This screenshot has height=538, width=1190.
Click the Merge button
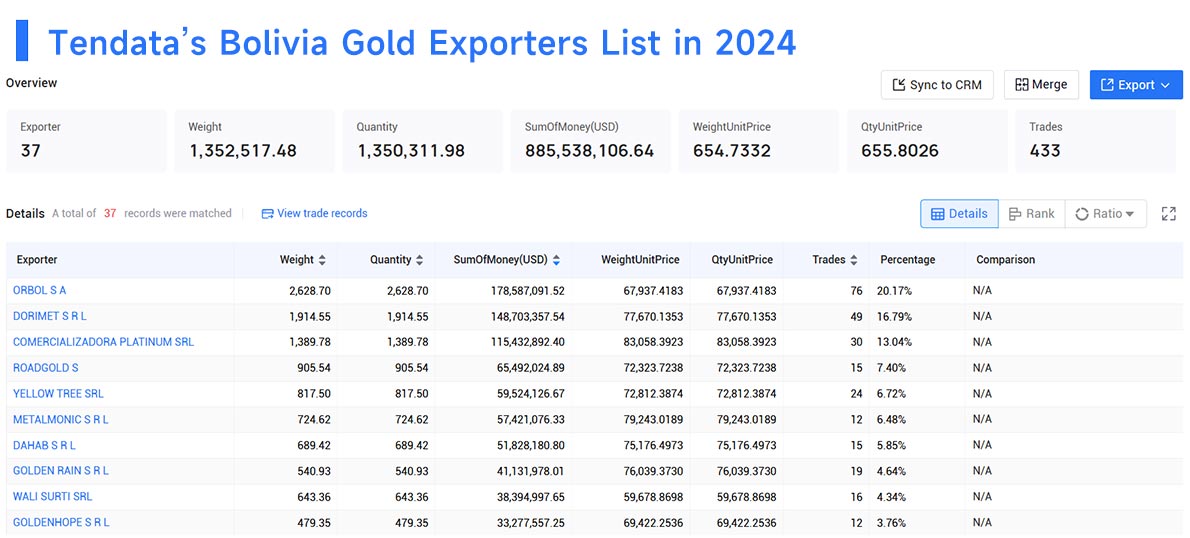tap(1041, 85)
